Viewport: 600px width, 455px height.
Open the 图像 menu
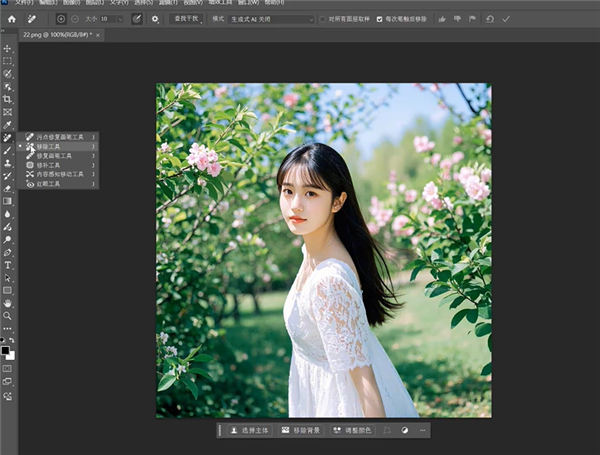pos(71,2)
